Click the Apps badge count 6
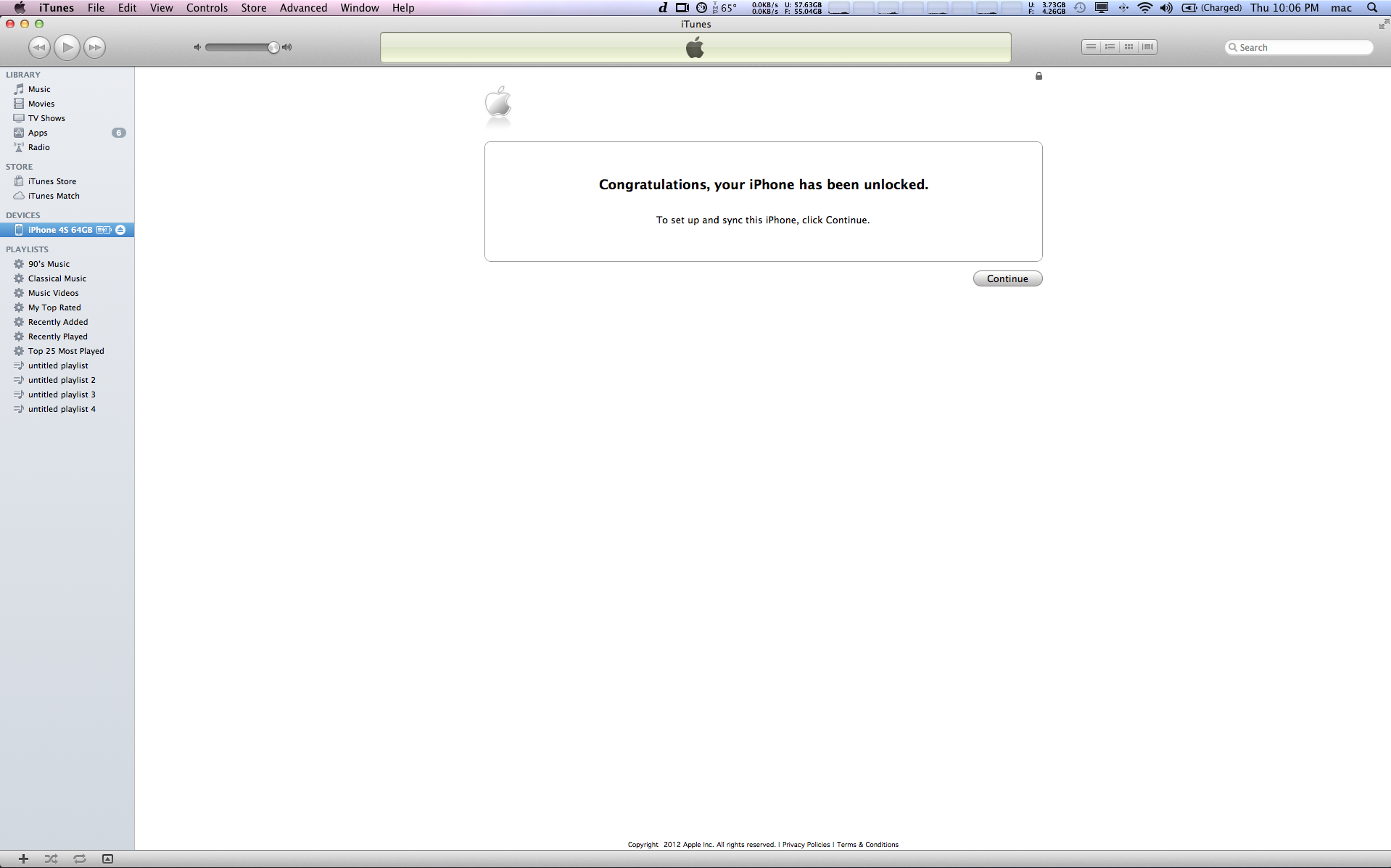This screenshot has width=1391, height=868. coord(119,133)
